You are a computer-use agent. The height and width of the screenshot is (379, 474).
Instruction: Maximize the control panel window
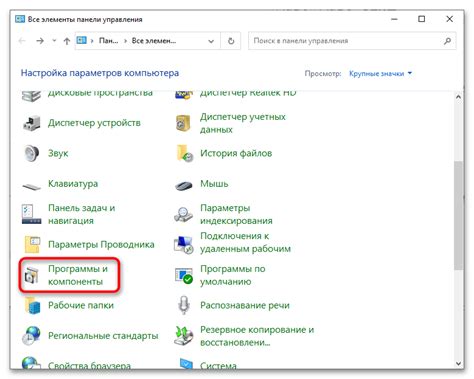(422, 19)
